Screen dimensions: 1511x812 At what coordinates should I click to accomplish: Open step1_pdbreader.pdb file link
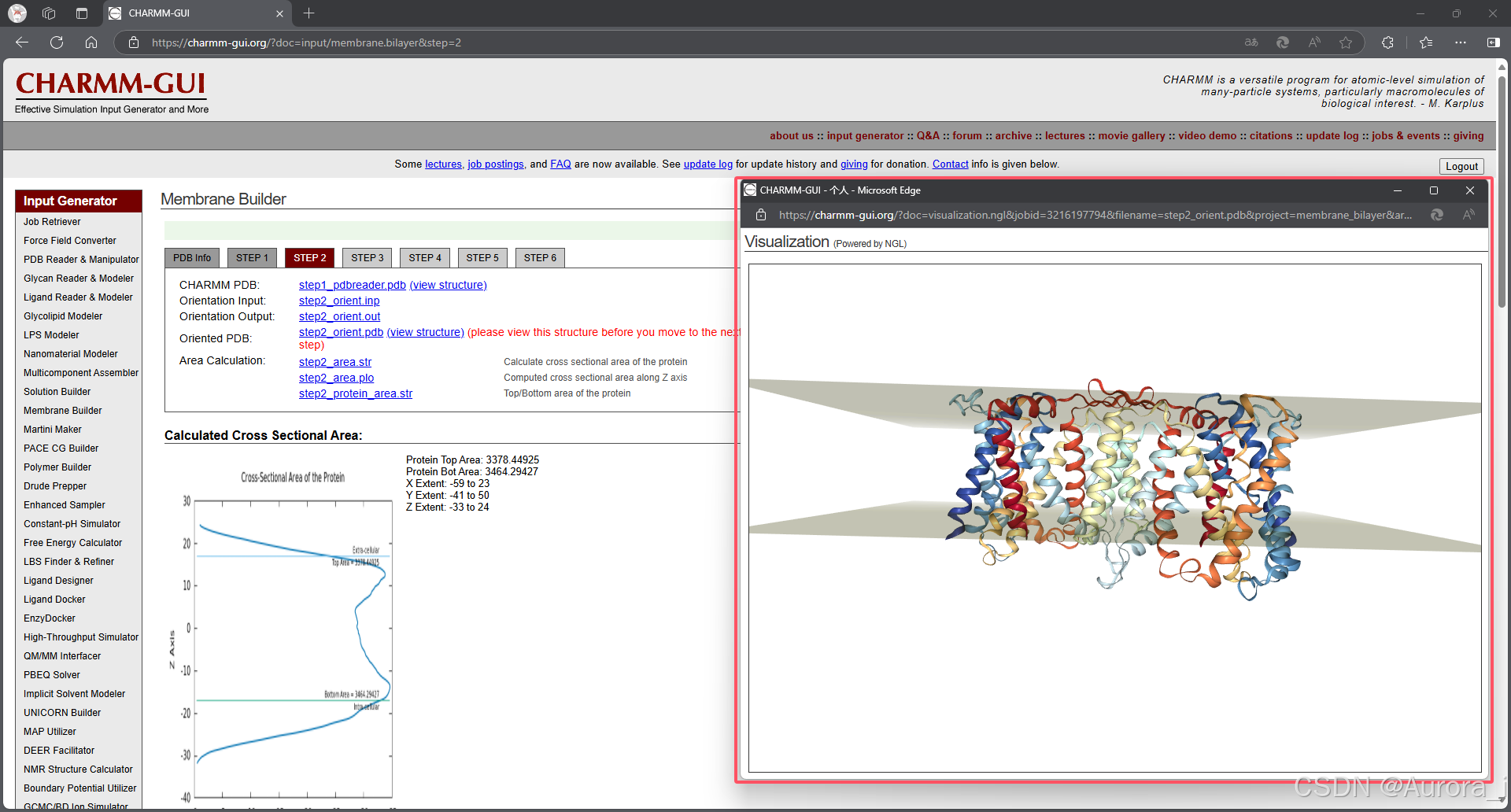tap(353, 285)
